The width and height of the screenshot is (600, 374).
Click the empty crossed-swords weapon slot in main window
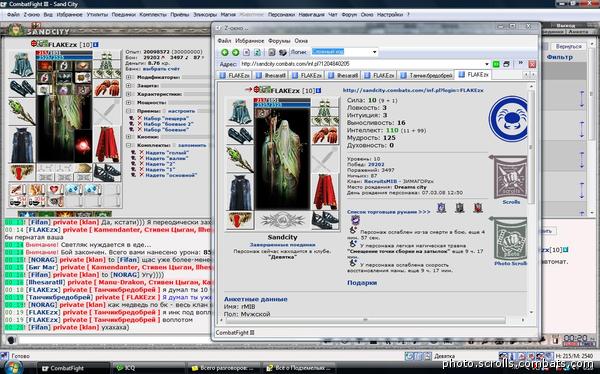[107, 112]
